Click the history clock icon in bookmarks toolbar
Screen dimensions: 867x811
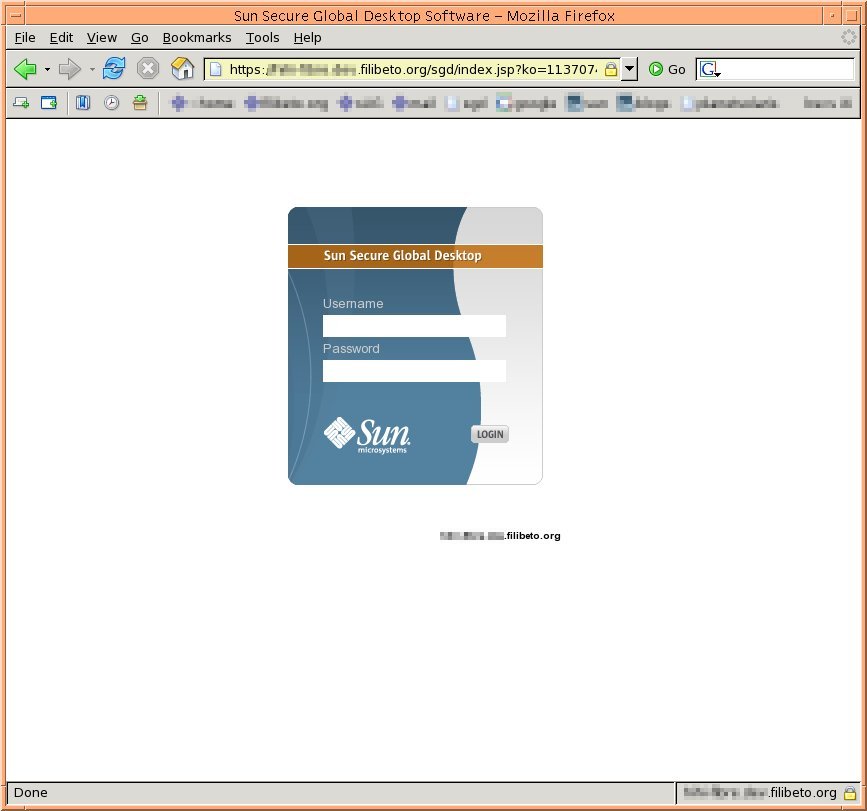[111, 103]
